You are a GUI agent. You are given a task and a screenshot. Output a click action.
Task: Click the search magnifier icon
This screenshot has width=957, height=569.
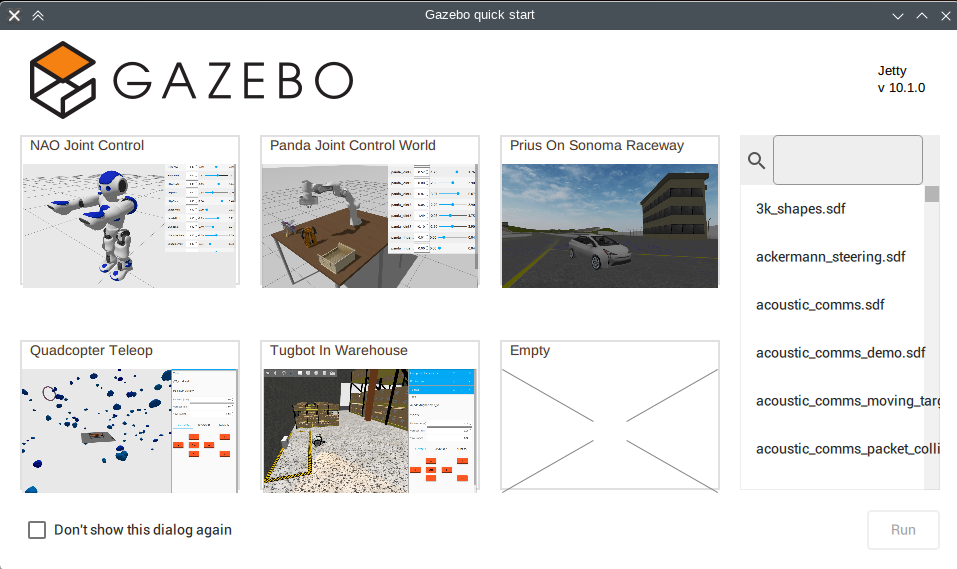756,161
